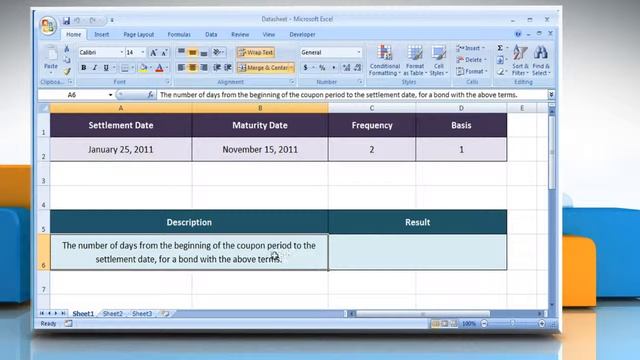Screen dimensions: 640x360
Task: Go to Sheet2 worksheet tab
Action: pyautogui.click(x=113, y=313)
